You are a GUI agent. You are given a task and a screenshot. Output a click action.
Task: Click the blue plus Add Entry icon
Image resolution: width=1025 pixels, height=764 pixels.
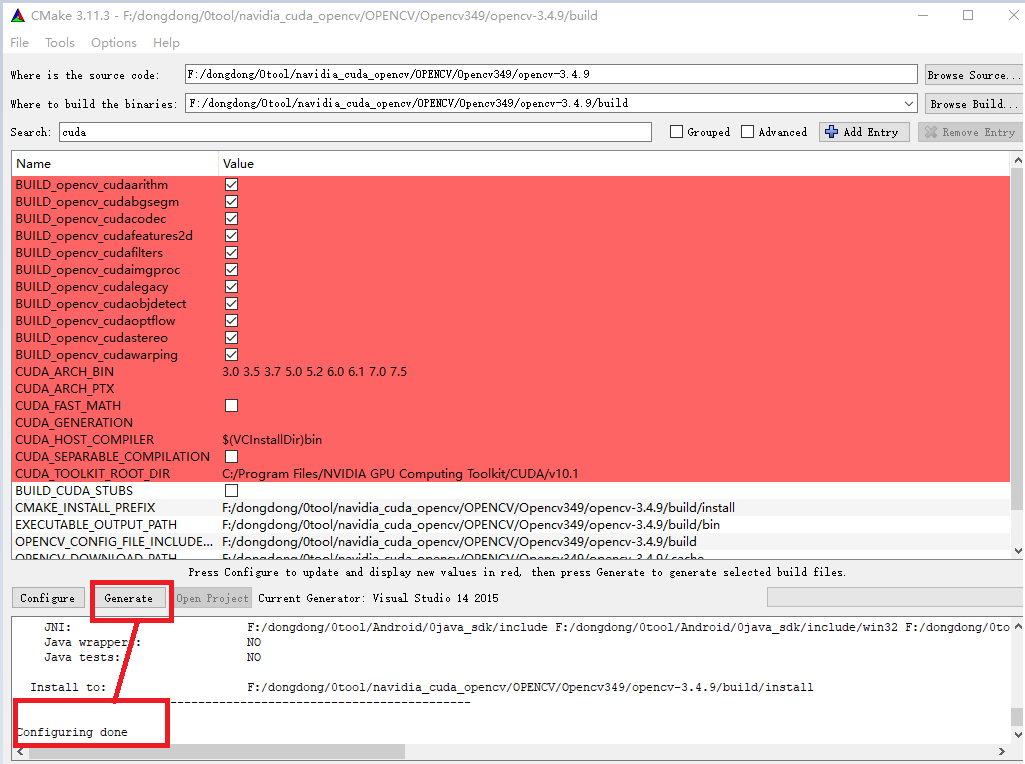point(832,132)
